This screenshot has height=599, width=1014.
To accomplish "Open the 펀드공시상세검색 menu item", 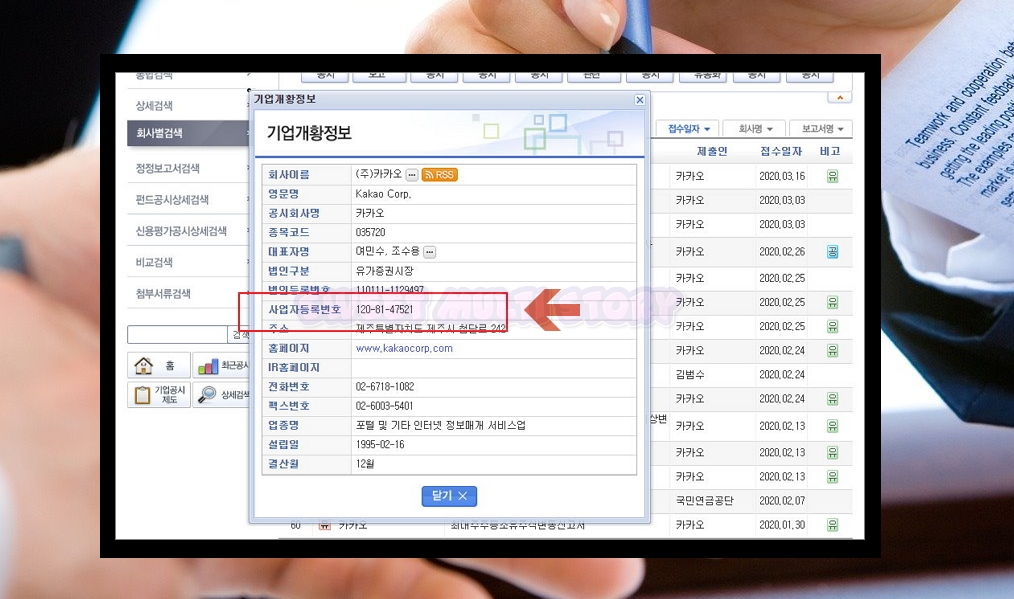I will [x=172, y=199].
